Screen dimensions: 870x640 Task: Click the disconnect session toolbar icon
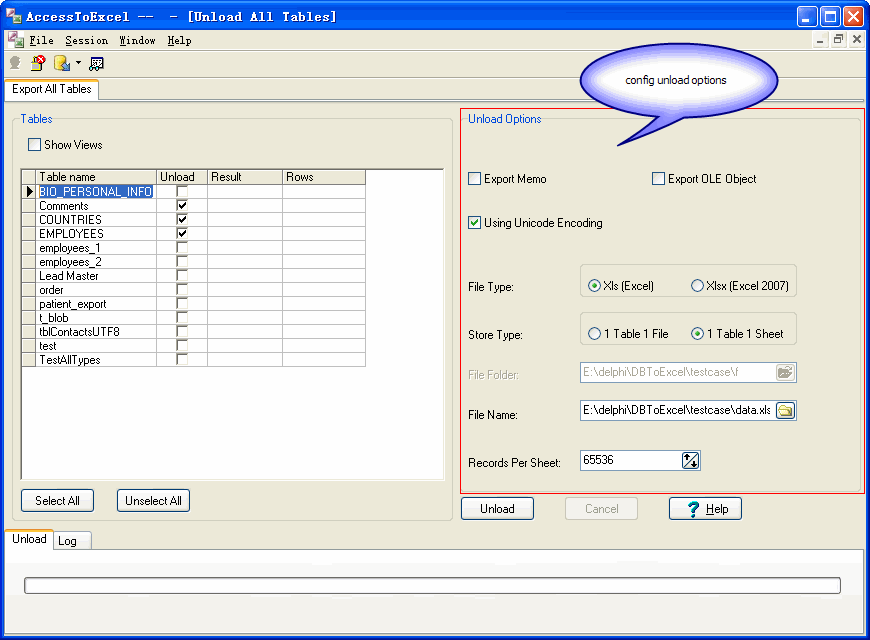pos(38,63)
